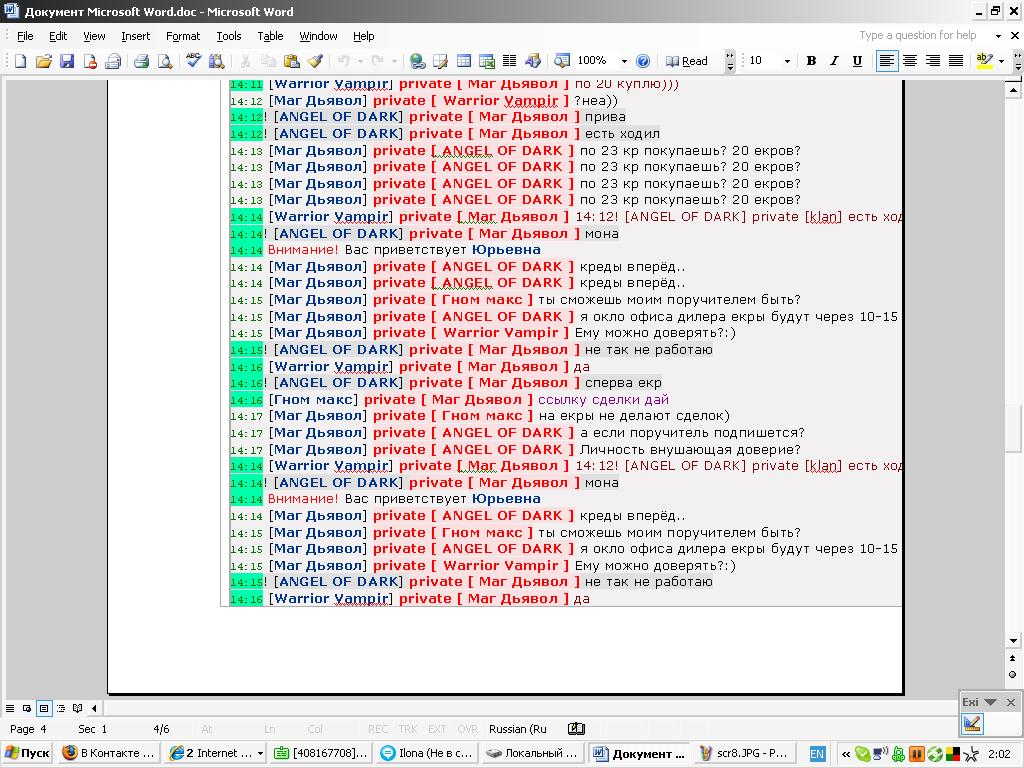
Task: Toggle Bold formatting
Action: [811, 61]
